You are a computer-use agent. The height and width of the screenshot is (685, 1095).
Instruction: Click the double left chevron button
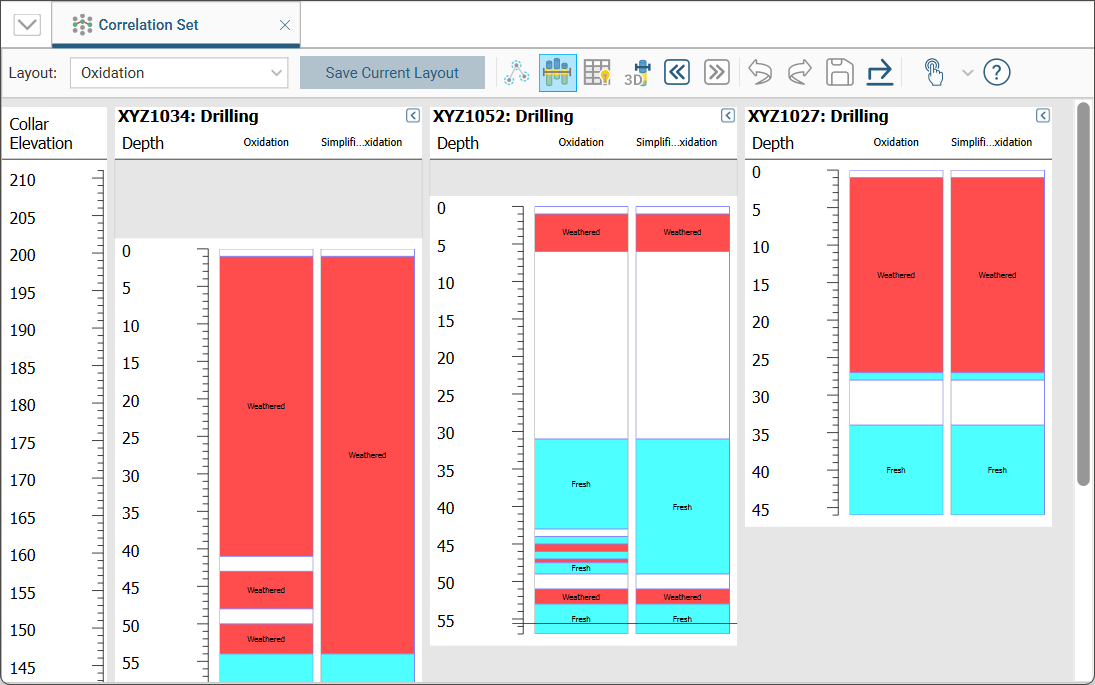pos(677,72)
